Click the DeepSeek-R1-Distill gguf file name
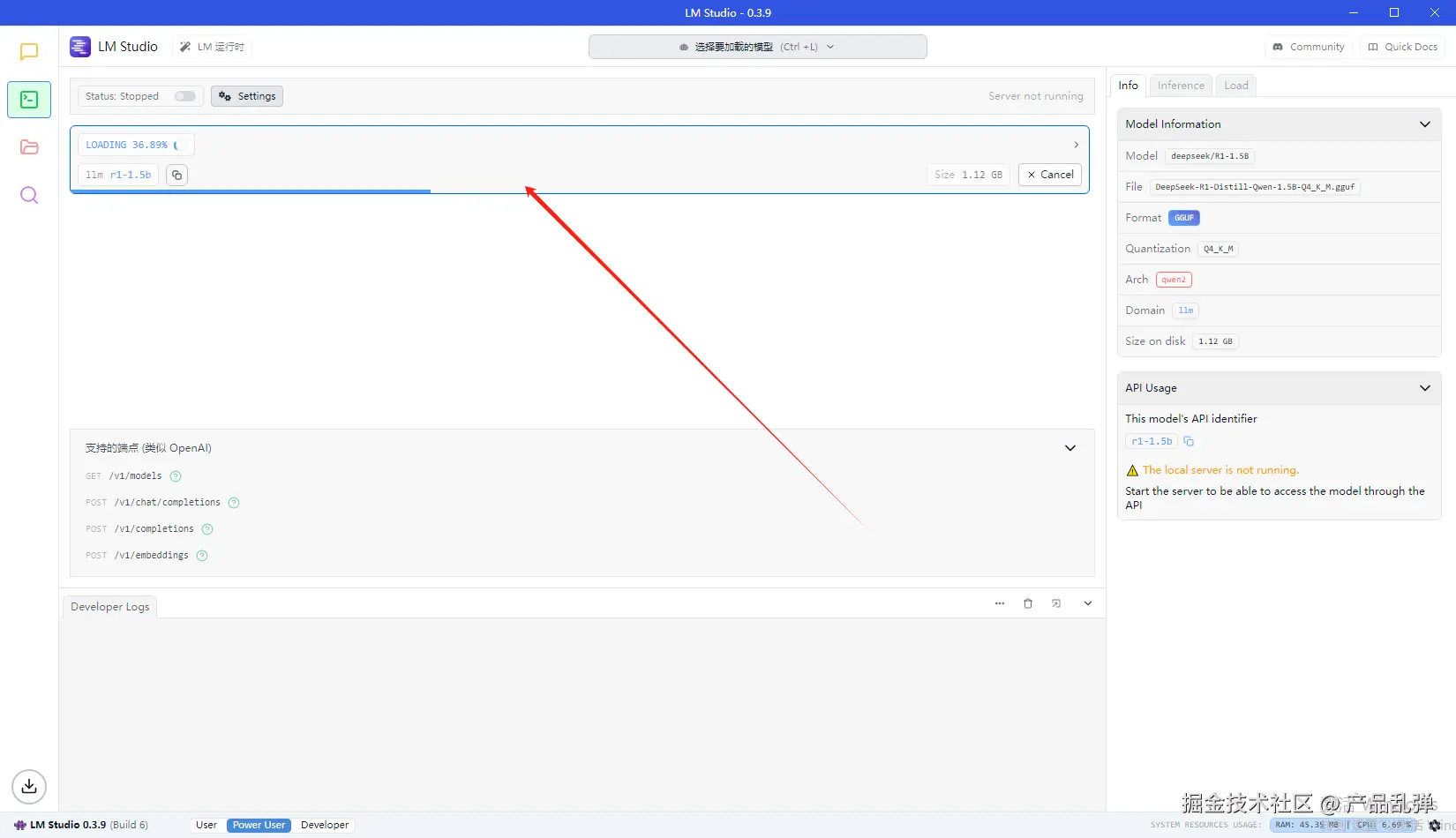The width and height of the screenshot is (1456, 838). tap(1255, 187)
